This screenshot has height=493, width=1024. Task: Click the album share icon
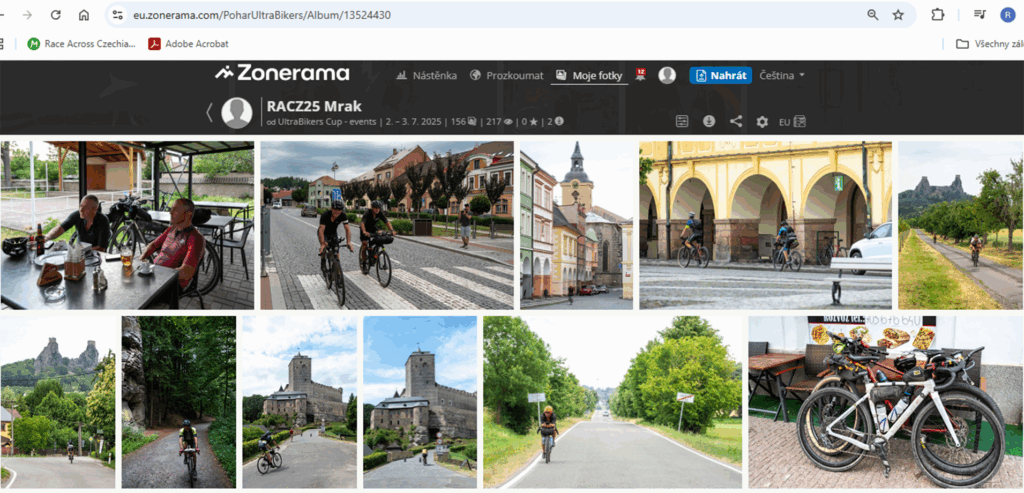point(736,121)
